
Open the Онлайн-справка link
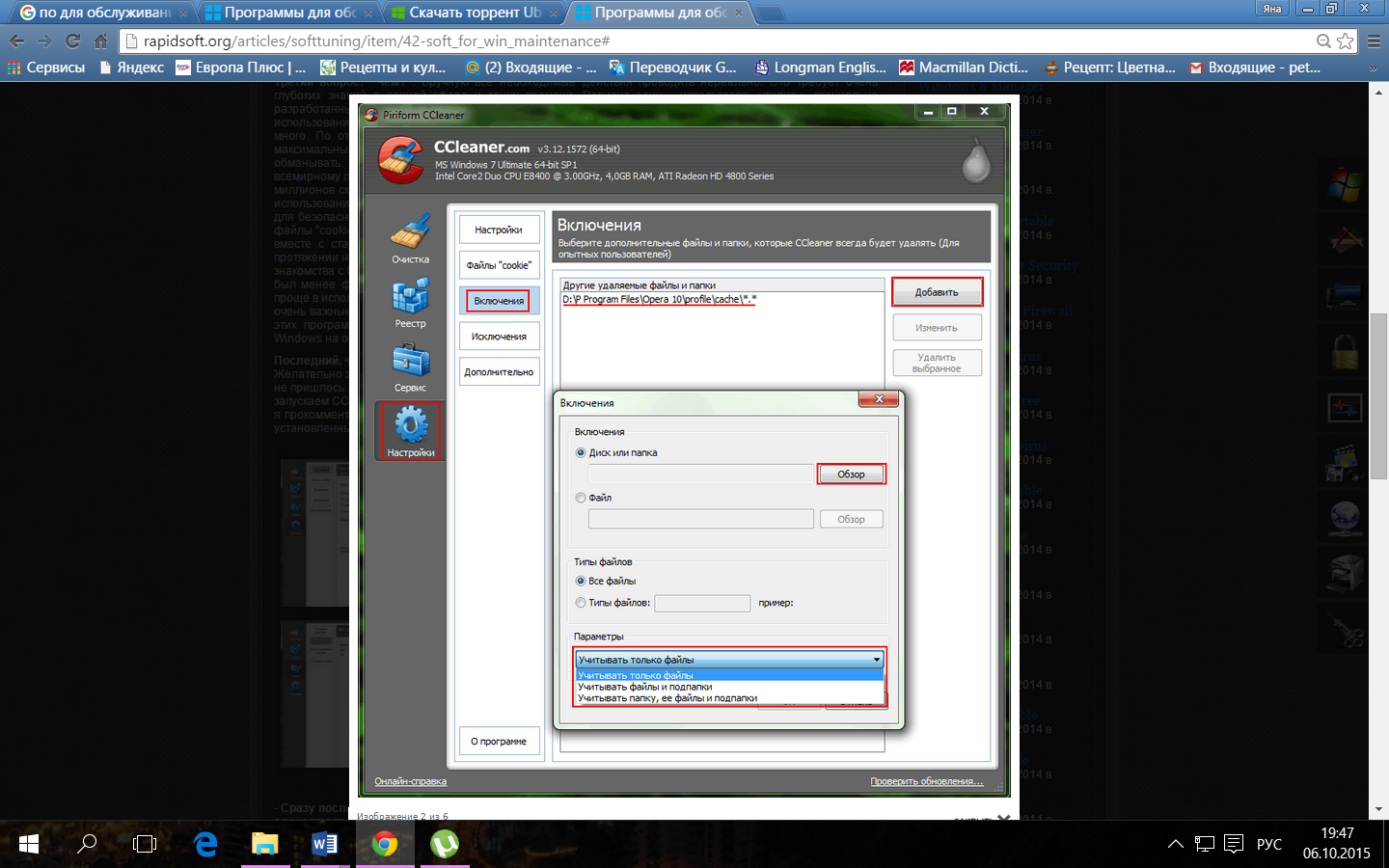coord(410,781)
